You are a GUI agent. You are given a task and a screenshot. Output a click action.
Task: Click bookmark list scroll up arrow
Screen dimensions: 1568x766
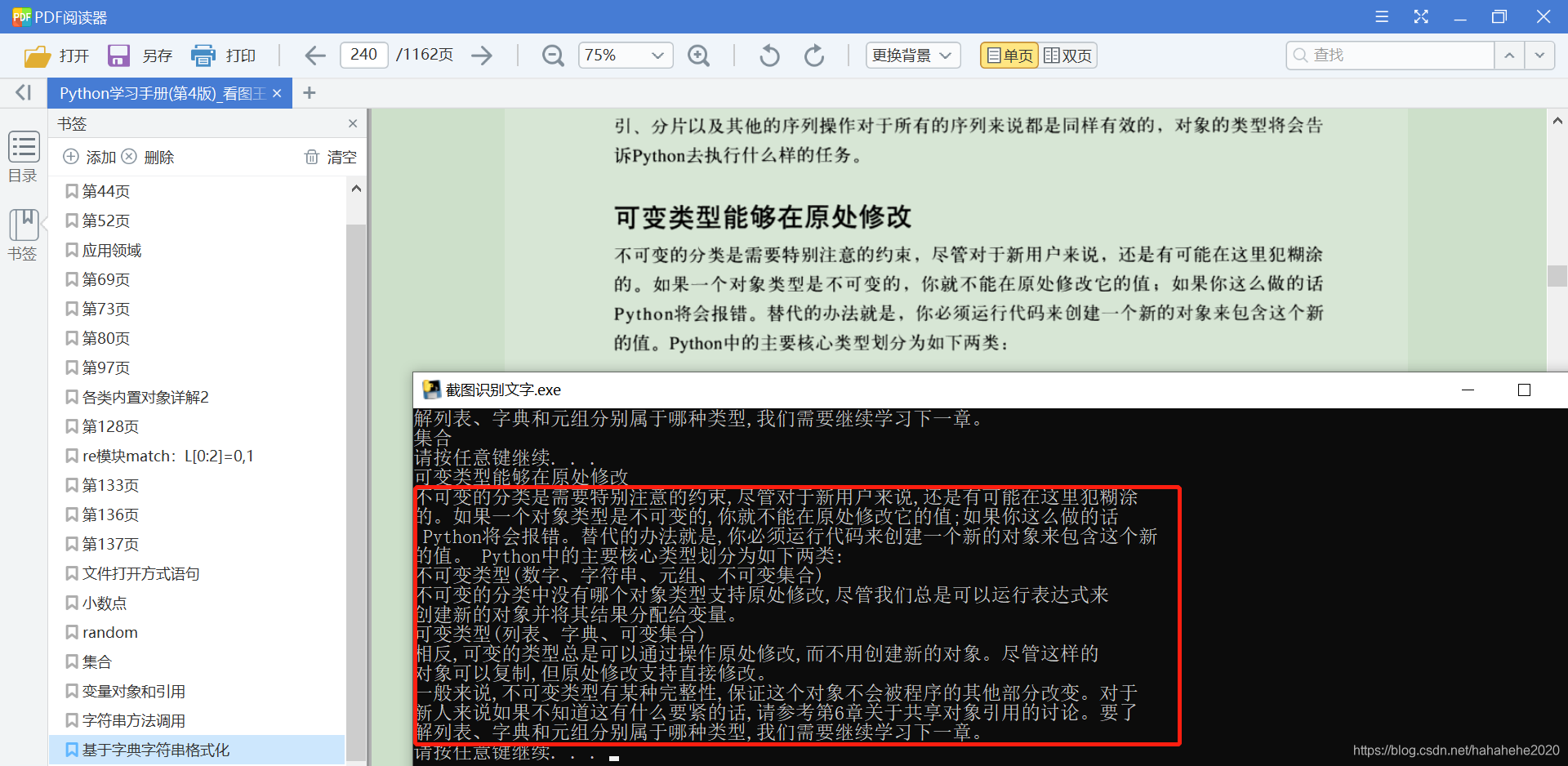click(356, 189)
